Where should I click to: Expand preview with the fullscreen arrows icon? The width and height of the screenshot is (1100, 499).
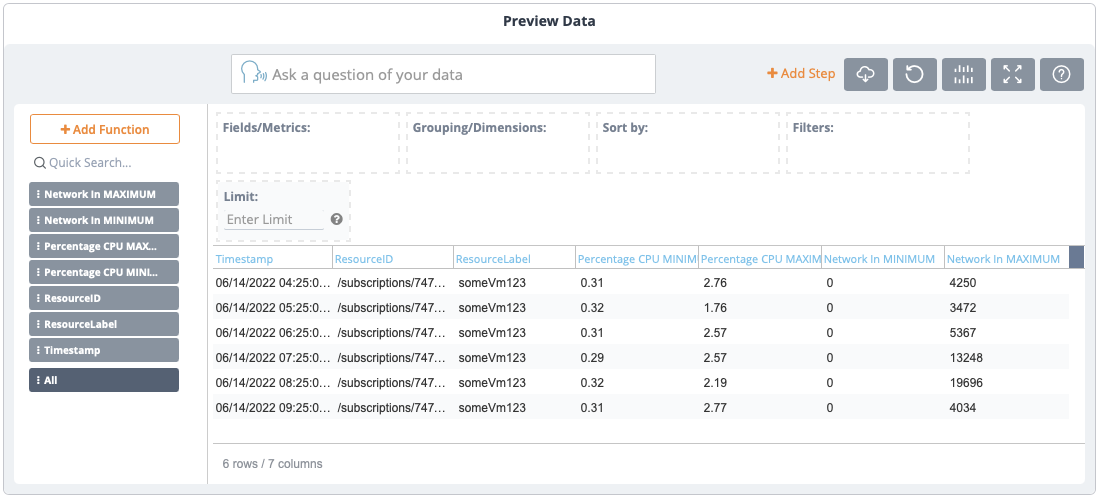pyautogui.click(x=1012, y=74)
